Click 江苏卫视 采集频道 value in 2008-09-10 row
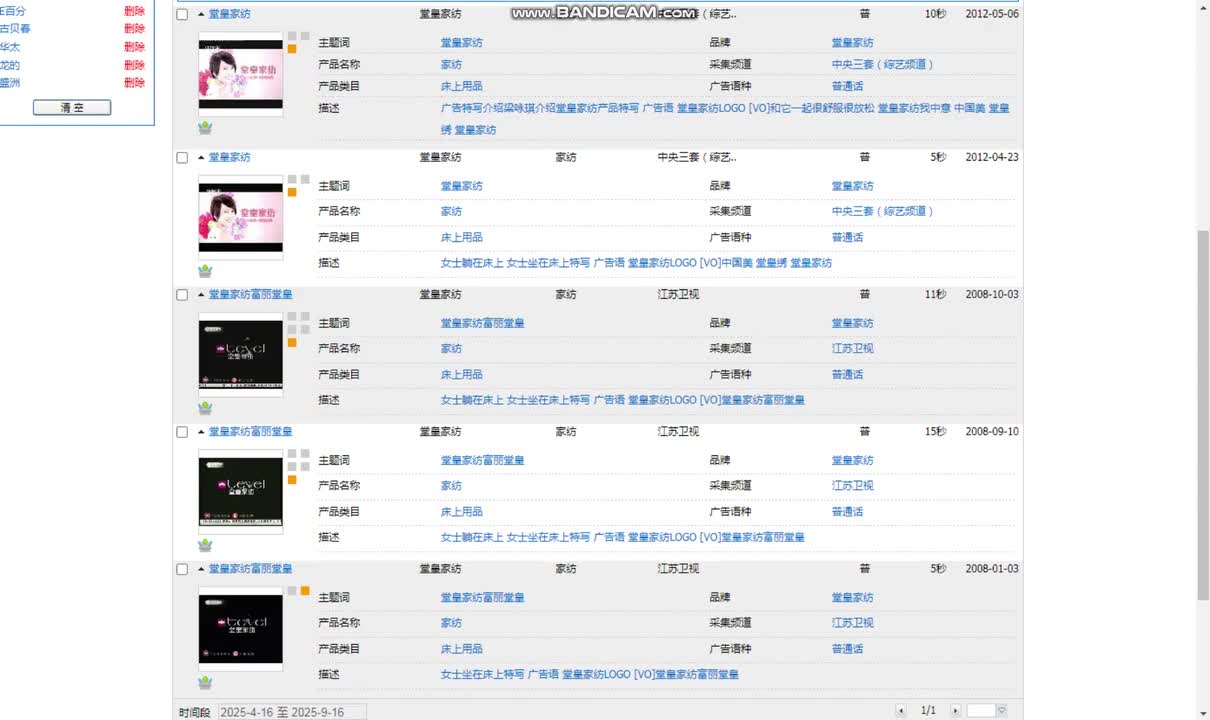Screen dimensions: 1210x720 coord(852,485)
